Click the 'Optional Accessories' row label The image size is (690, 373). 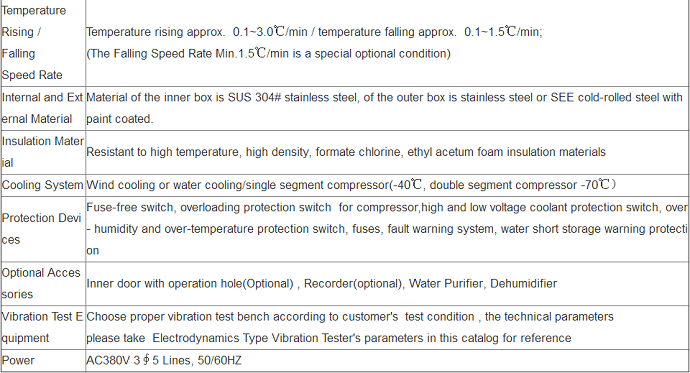click(x=41, y=284)
